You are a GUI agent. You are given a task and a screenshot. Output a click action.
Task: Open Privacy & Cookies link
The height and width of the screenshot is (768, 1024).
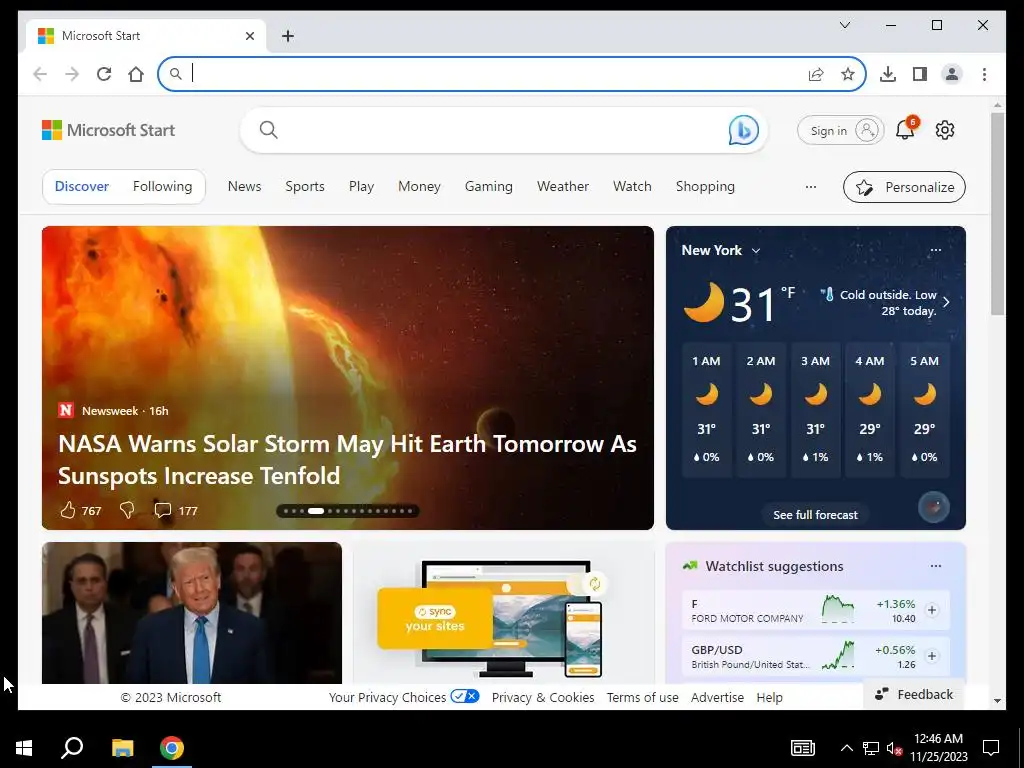pyautogui.click(x=543, y=697)
